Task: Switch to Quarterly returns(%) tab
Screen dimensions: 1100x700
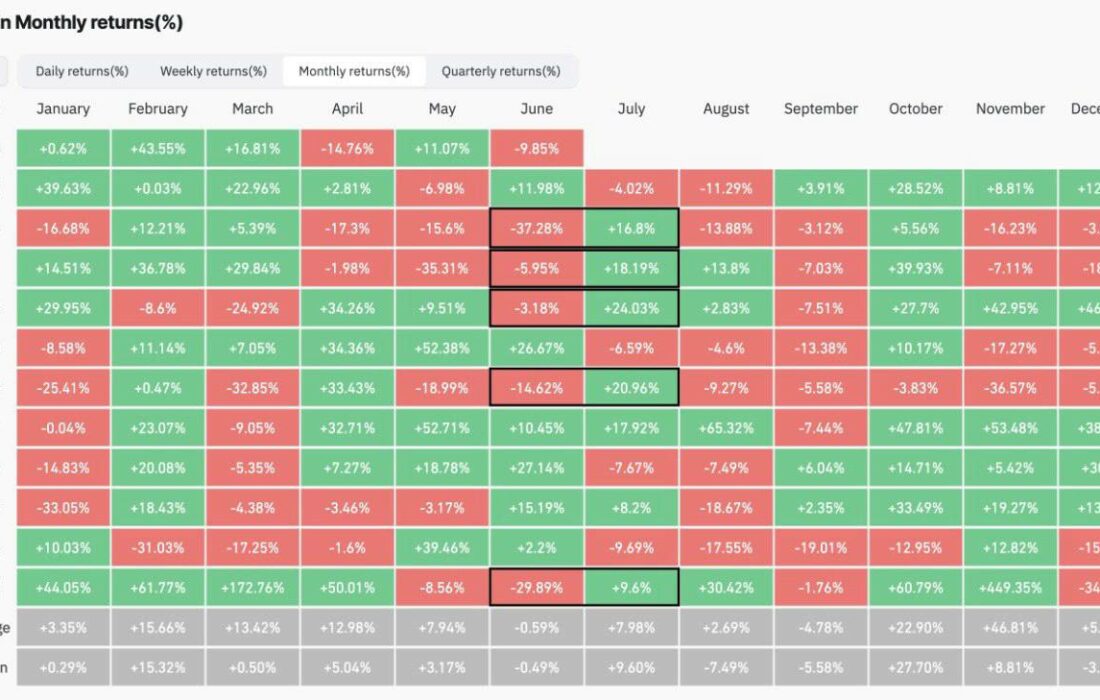Action: click(501, 72)
